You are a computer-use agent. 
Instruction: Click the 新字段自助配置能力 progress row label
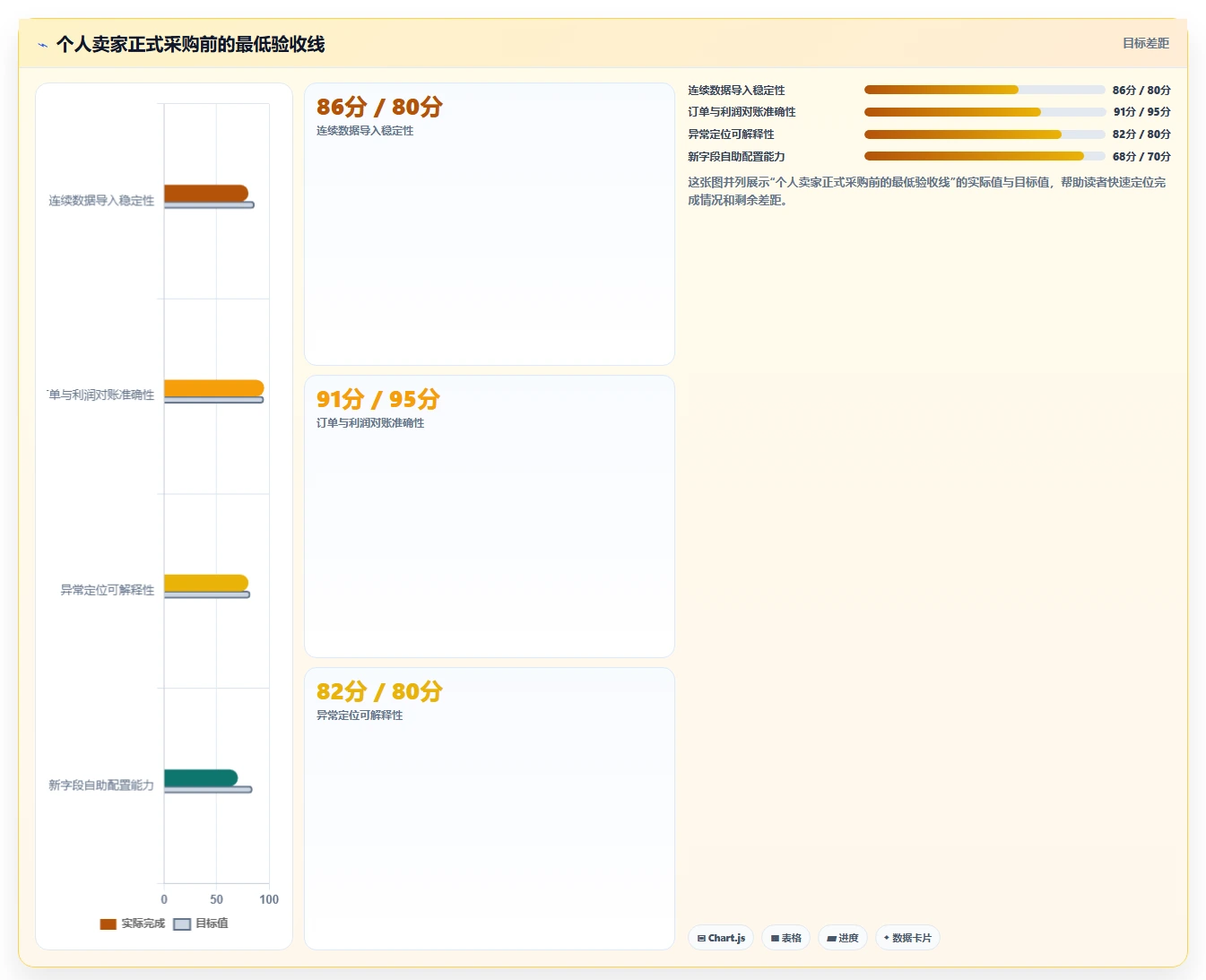(x=736, y=156)
